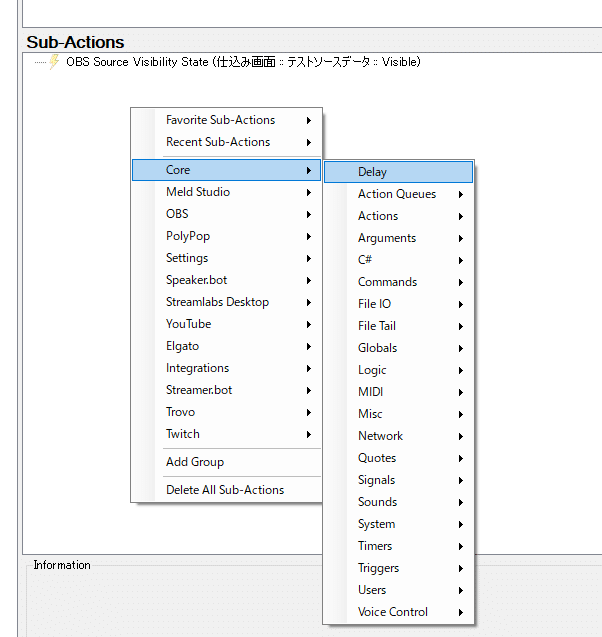Open the YouTube submenu
Image resolution: width=602 pixels, height=637 pixels.
(x=226, y=324)
